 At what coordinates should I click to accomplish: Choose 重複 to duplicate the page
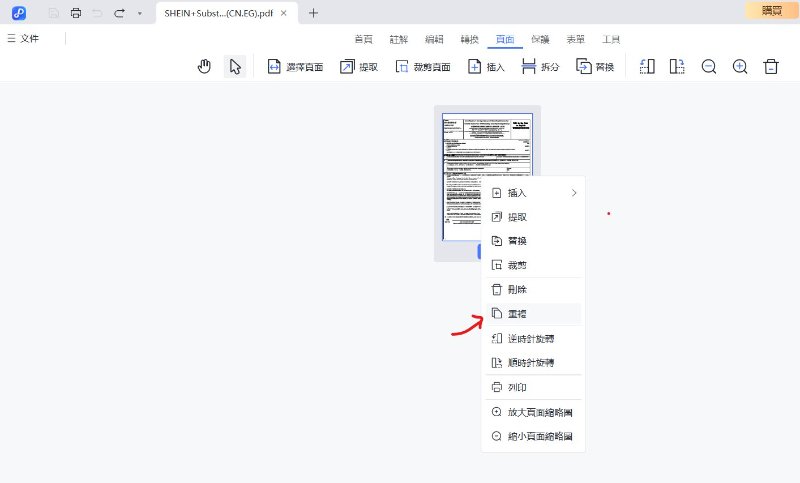(x=533, y=314)
